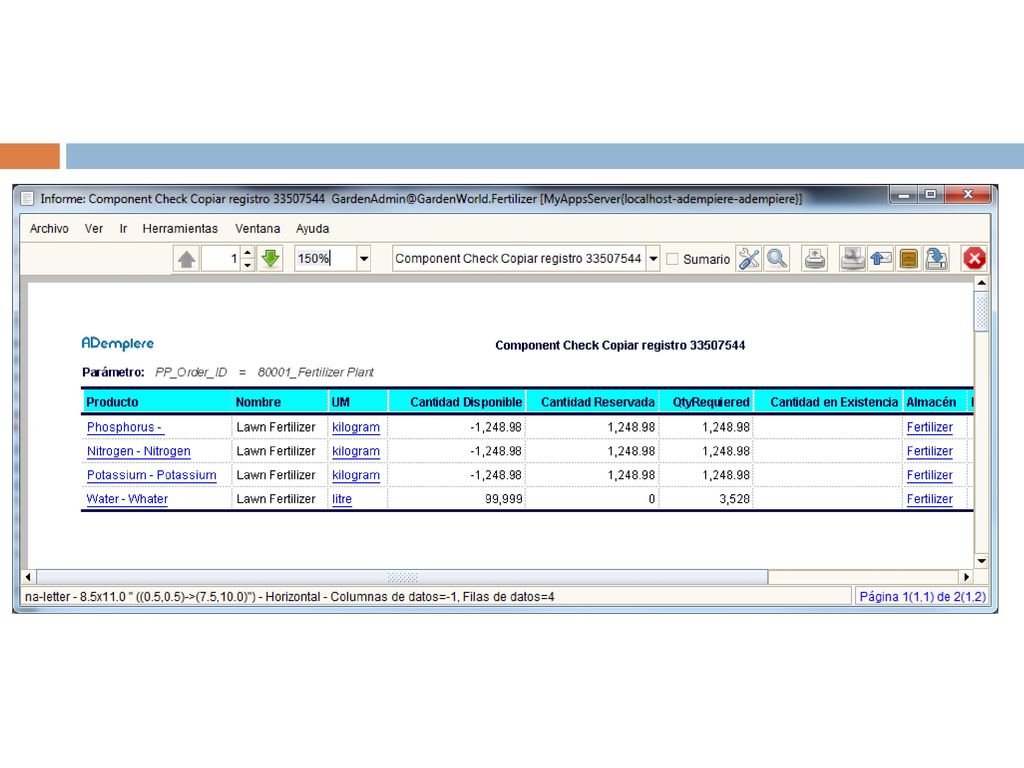Click the print preview screen icon
1024x768 pixels.
(852, 259)
